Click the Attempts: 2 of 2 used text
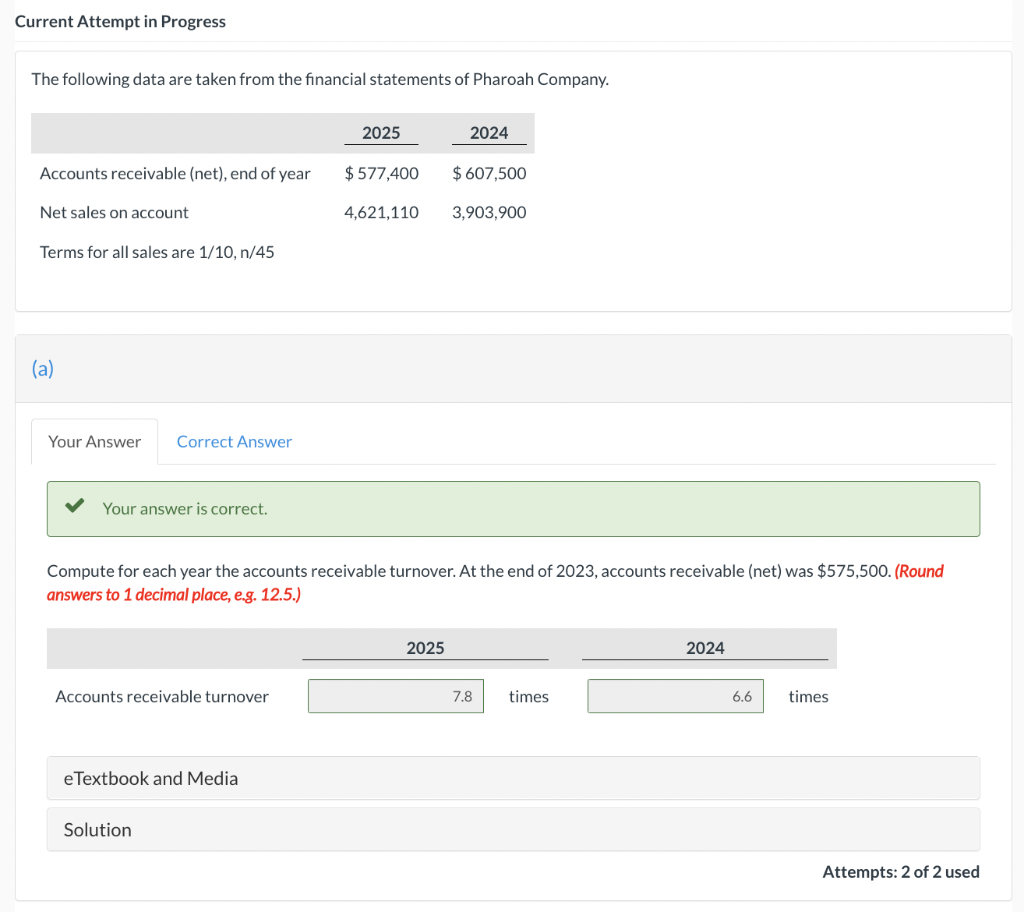The image size is (1024, 912). 900,871
